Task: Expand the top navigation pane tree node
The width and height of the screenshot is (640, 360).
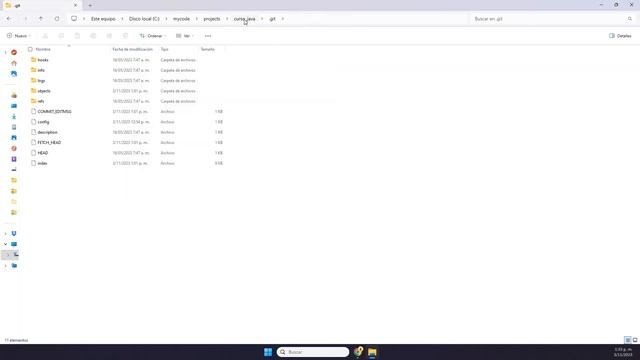Action: (5, 53)
